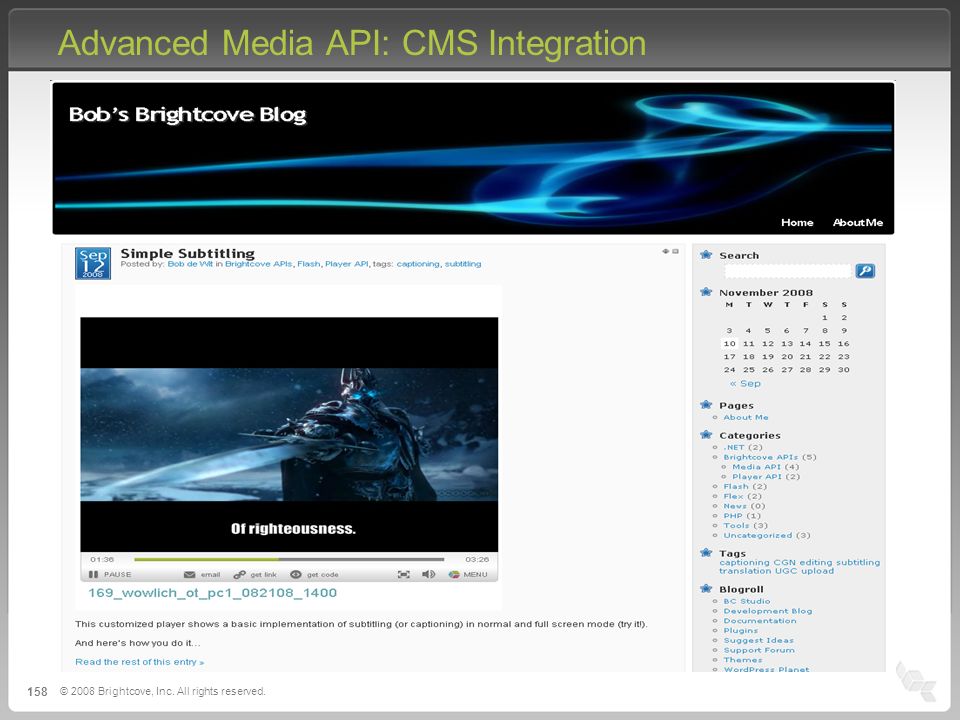Open the News category
960x720 pixels.
coord(735,506)
